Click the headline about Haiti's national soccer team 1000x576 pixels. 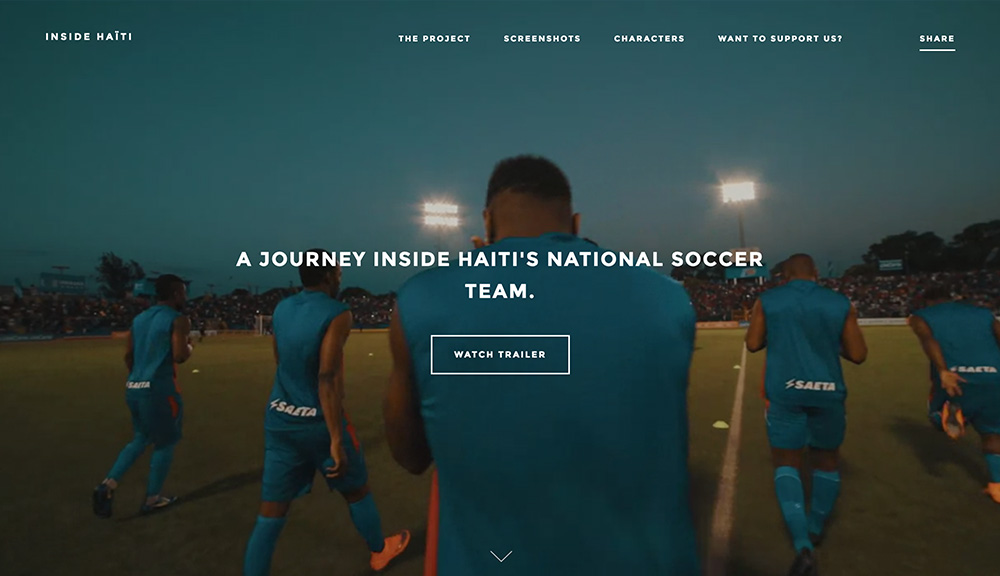(499, 275)
